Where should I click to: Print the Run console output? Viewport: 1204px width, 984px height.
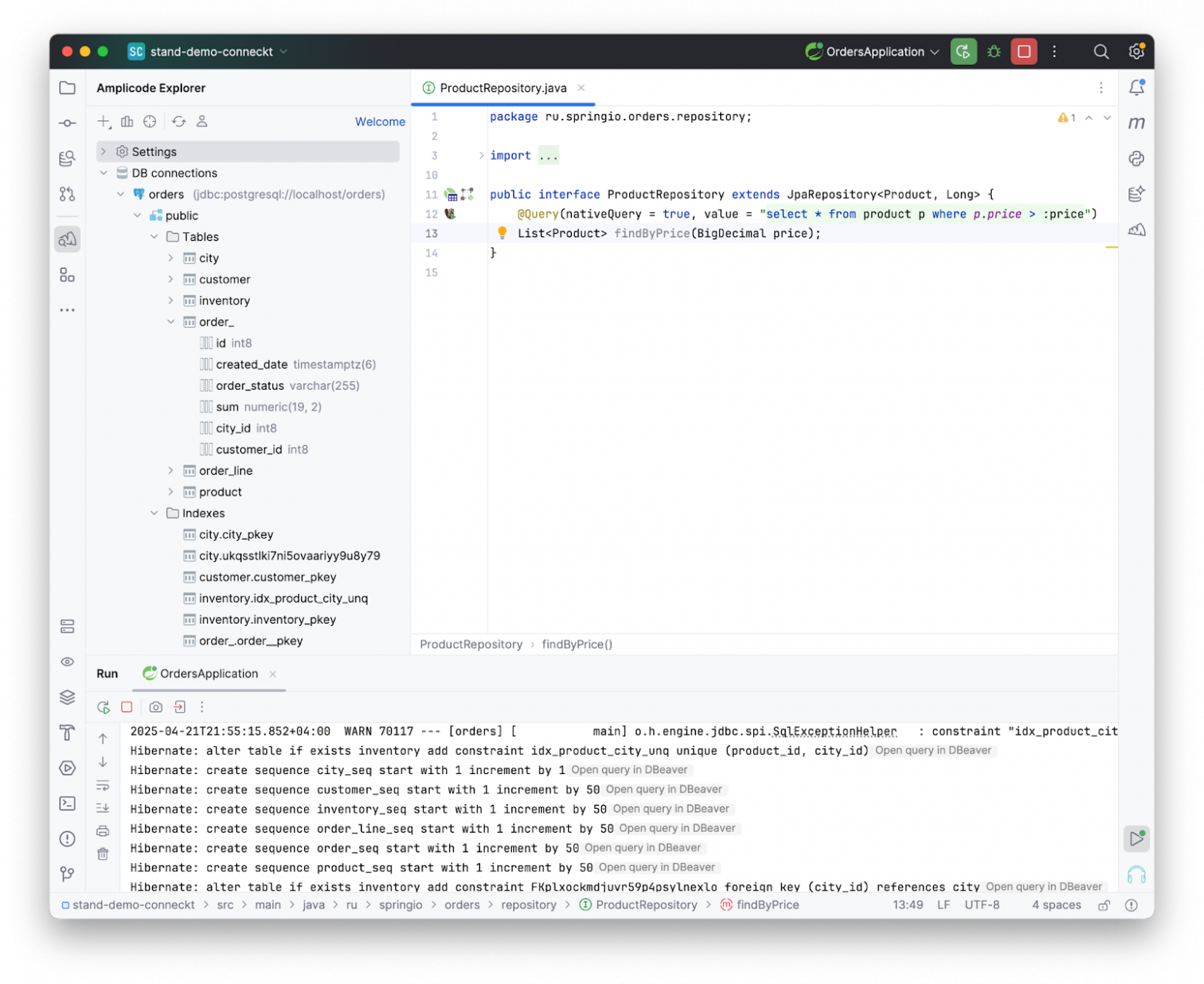pyautogui.click(x=103, y=831)
